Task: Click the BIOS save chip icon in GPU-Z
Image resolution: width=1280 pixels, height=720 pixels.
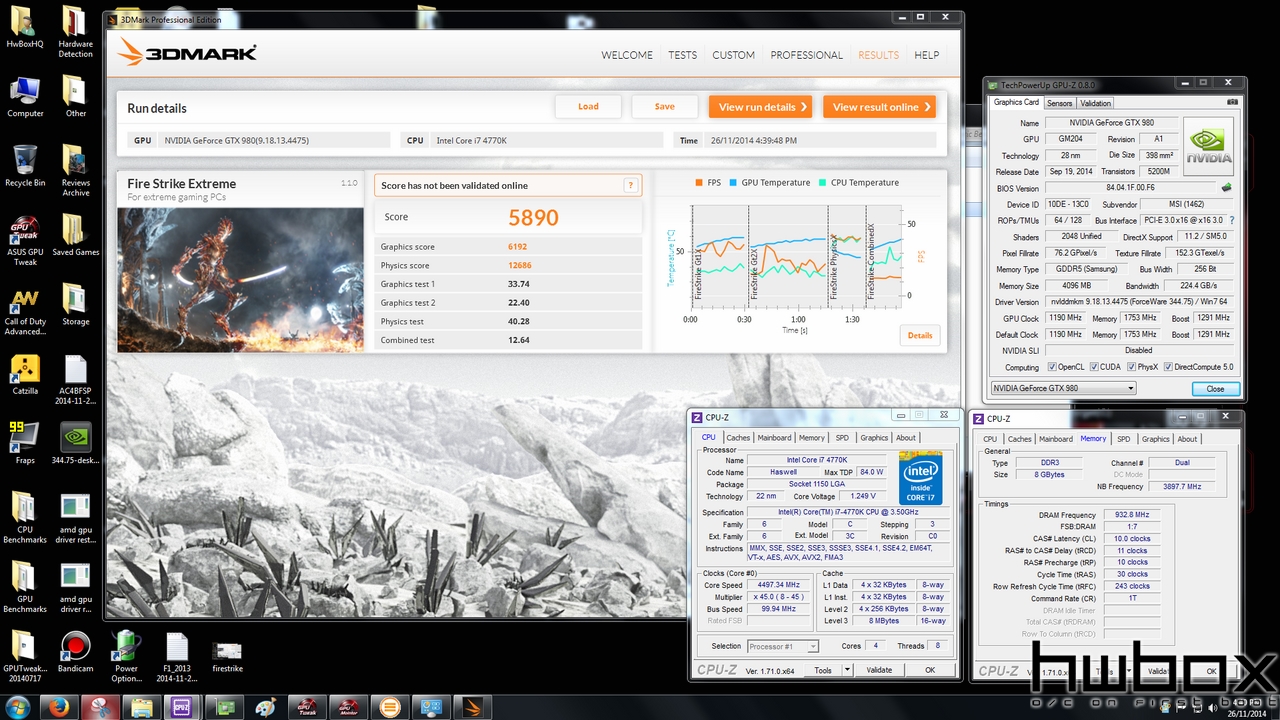Action: (1227, 187)
